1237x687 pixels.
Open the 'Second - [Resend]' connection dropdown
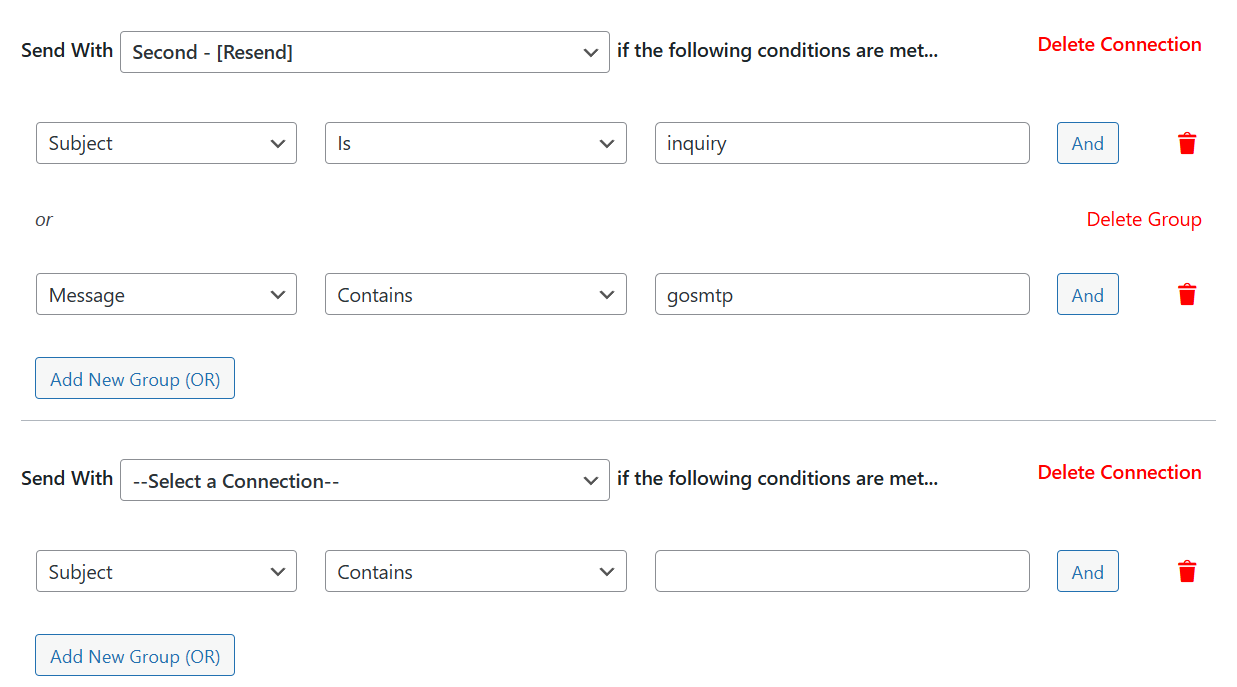(364, 52)
